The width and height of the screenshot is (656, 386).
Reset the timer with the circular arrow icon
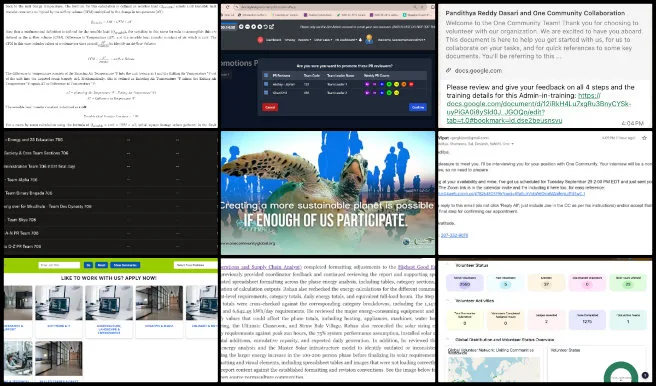266,27
